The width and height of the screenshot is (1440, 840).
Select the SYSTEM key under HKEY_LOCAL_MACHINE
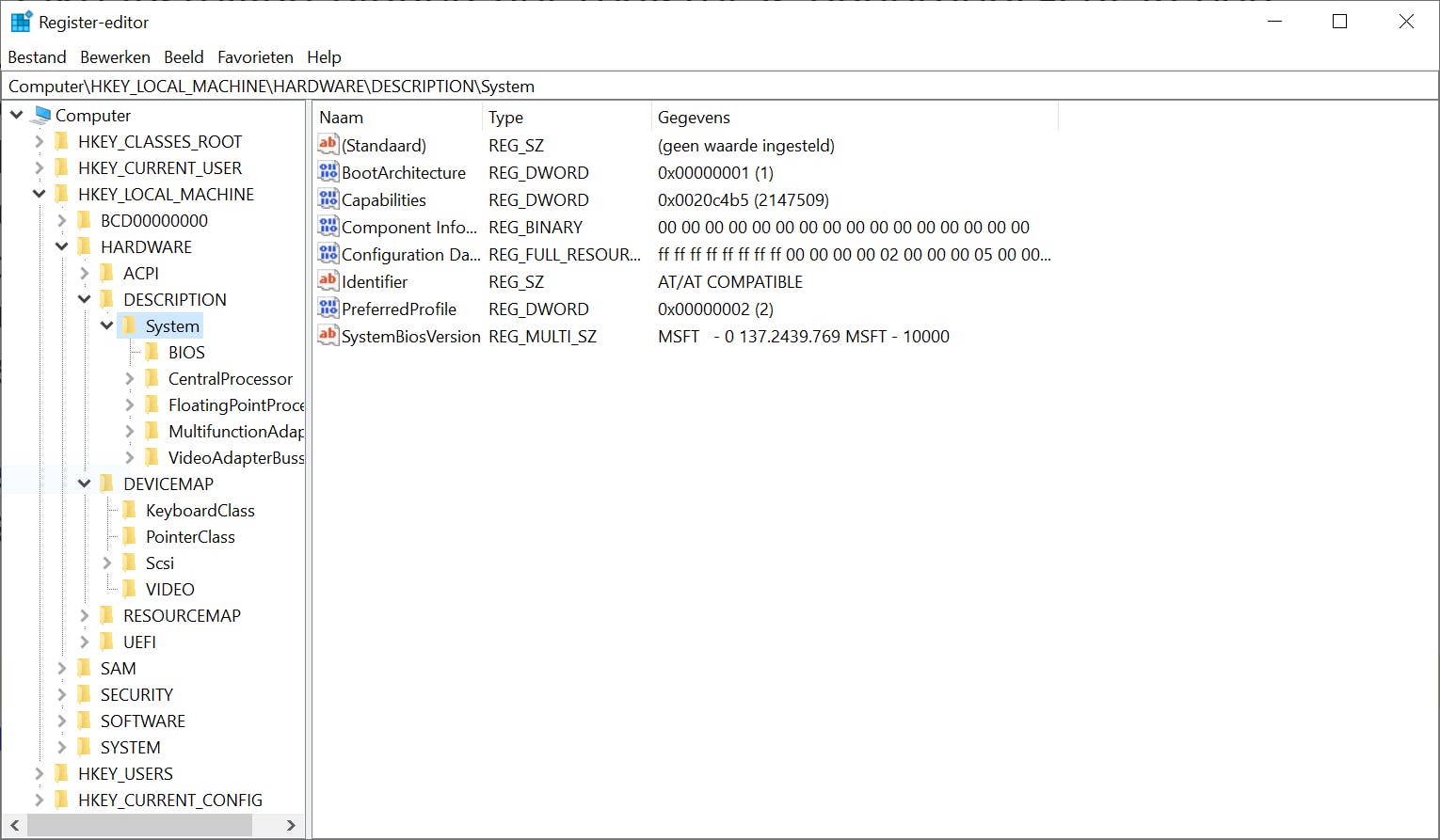click(130, 747)
